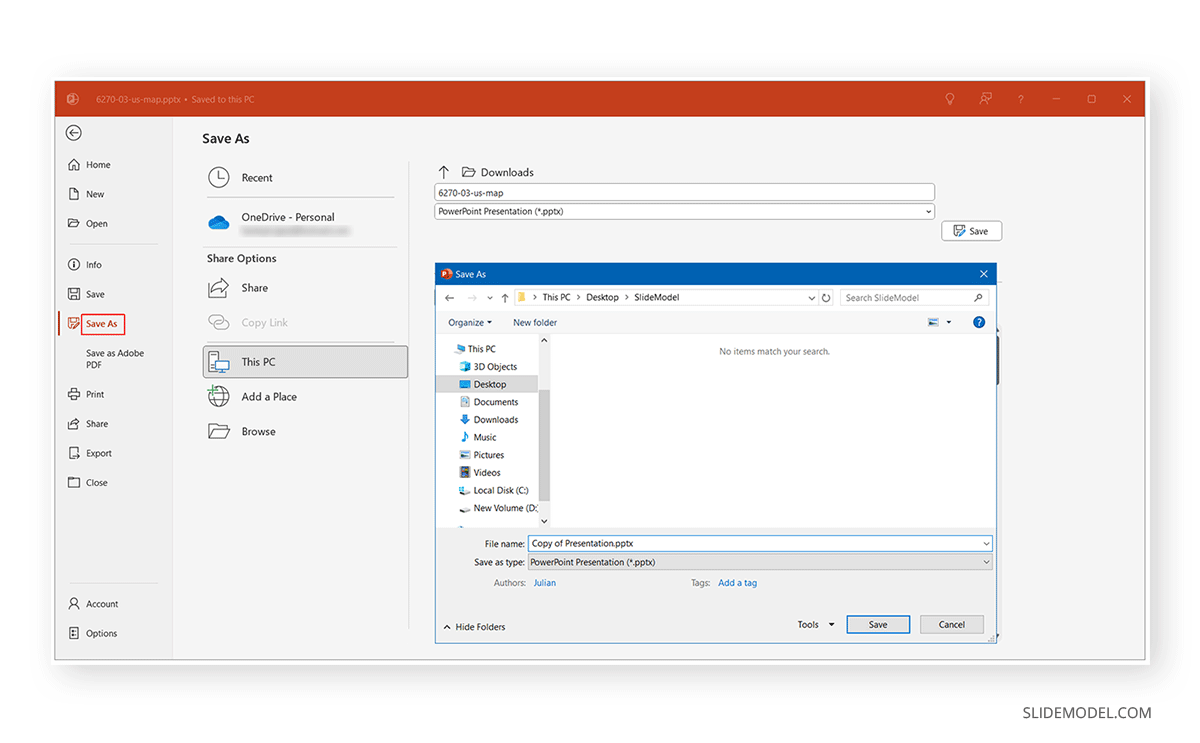Open the Export menu item
This screenshot has height=743, width=1200.
98,453
